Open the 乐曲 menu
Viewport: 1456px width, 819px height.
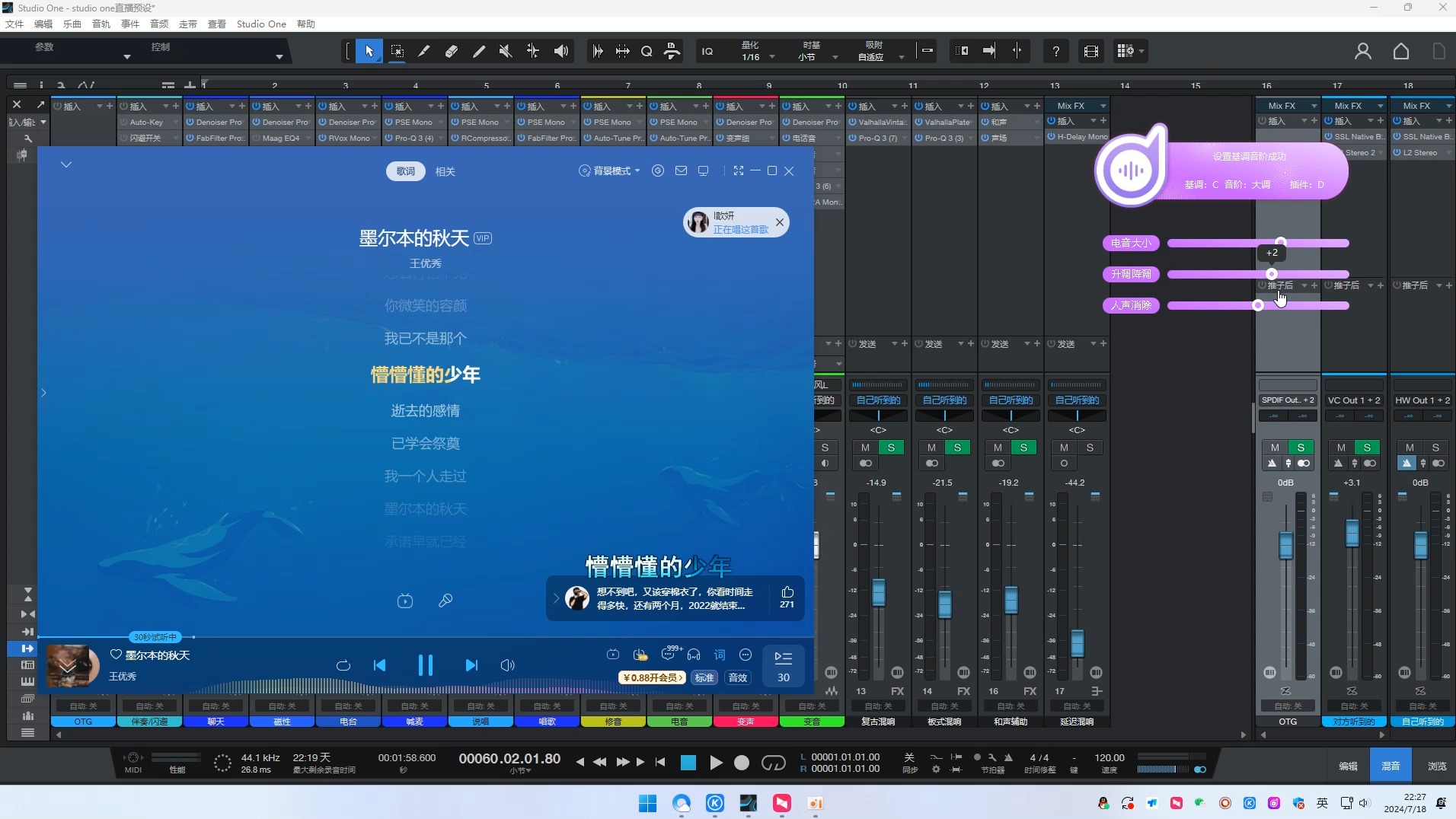point(72,24)
